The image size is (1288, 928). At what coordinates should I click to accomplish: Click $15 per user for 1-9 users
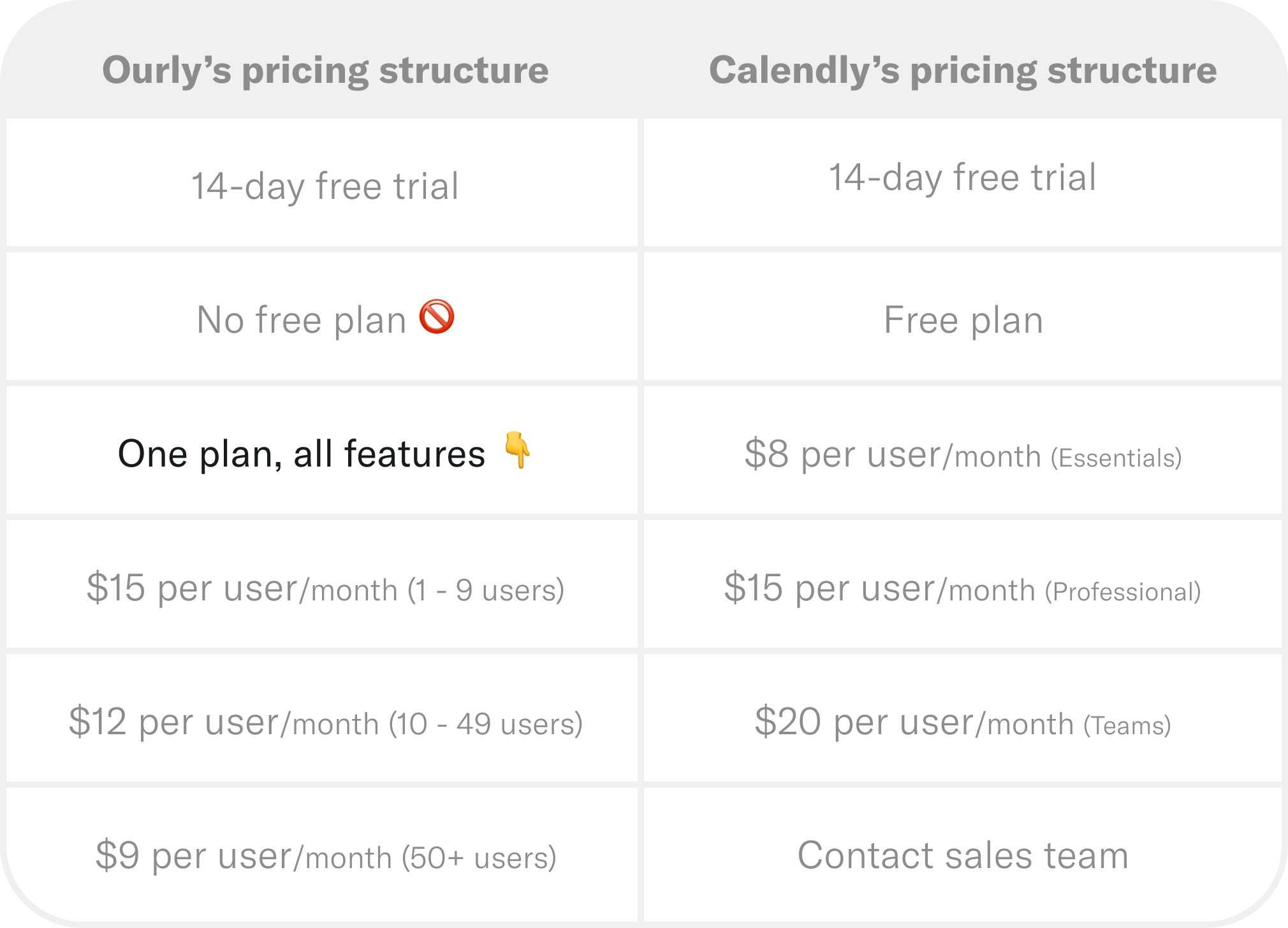coord(325,588)
